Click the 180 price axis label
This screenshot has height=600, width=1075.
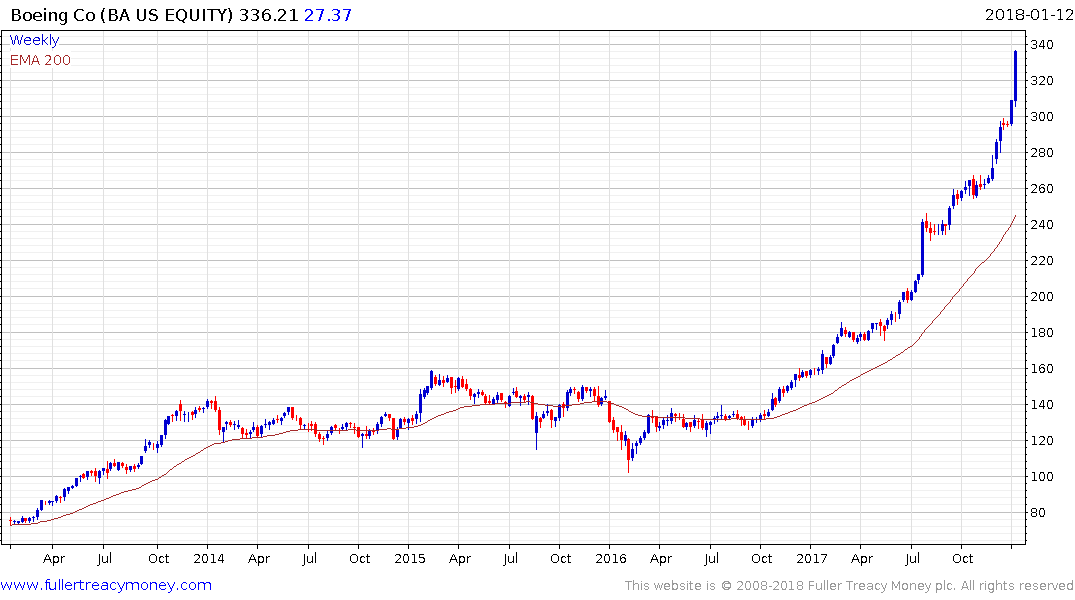click(x=1042, y=333)
